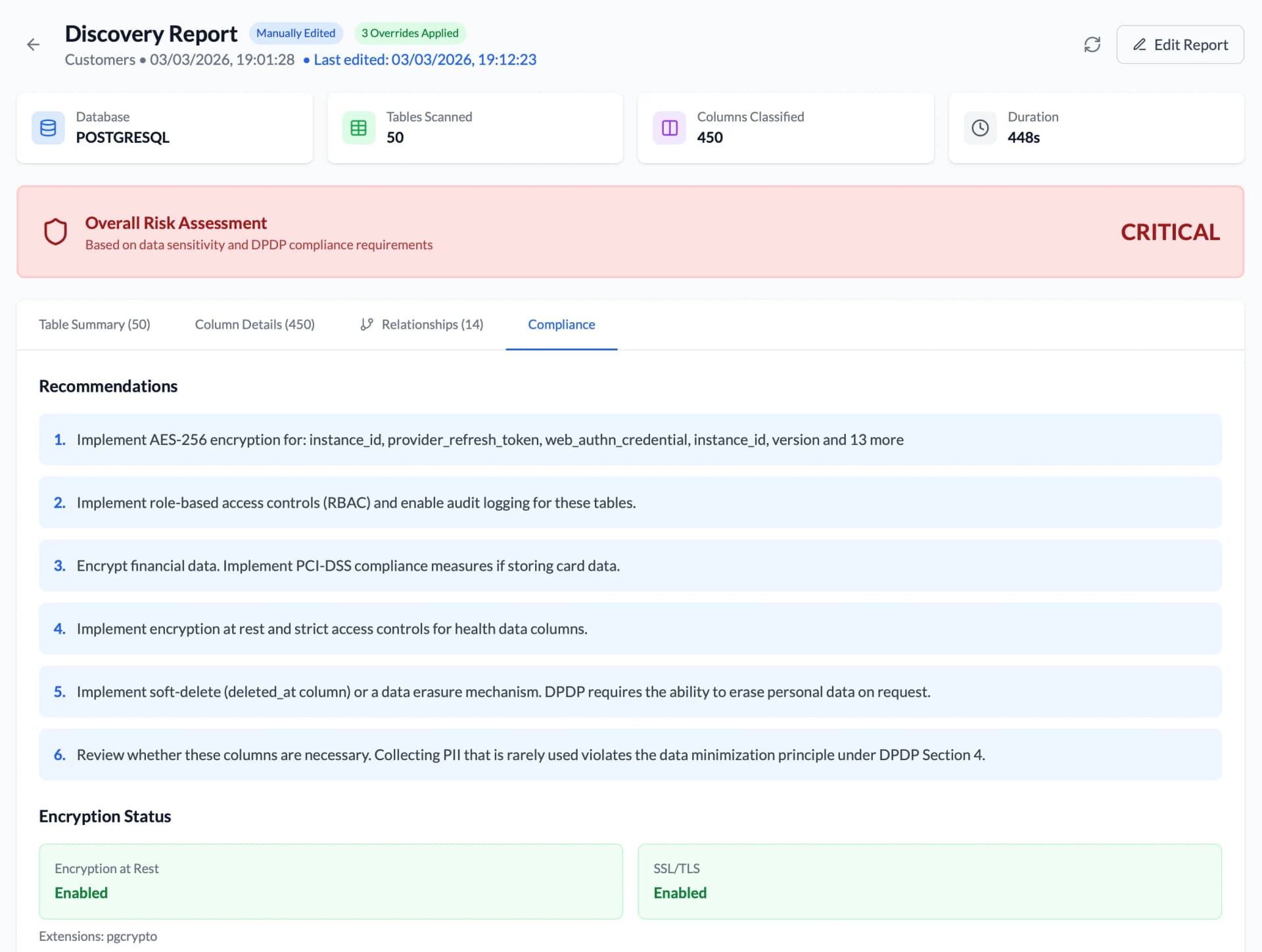Click the 3 Overrides Applied badge
The width and height of the screenshot is (1262, 952).
tap(410, 33)
